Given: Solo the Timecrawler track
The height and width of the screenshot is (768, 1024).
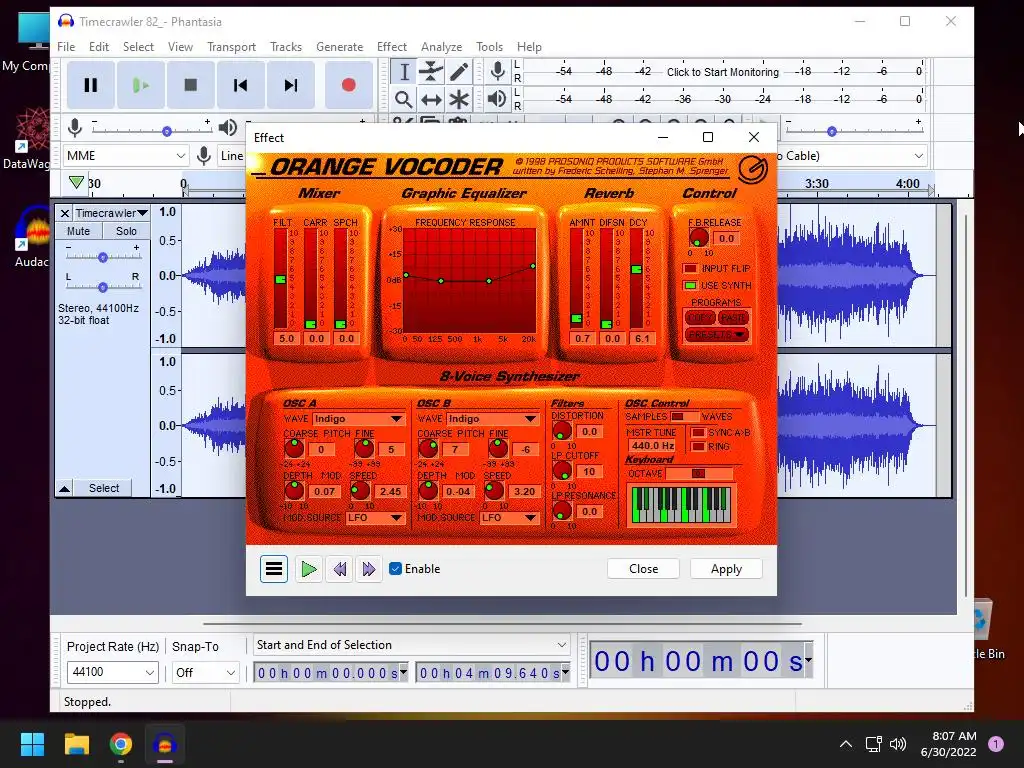Looking at the screenshot, I should 126,231.
